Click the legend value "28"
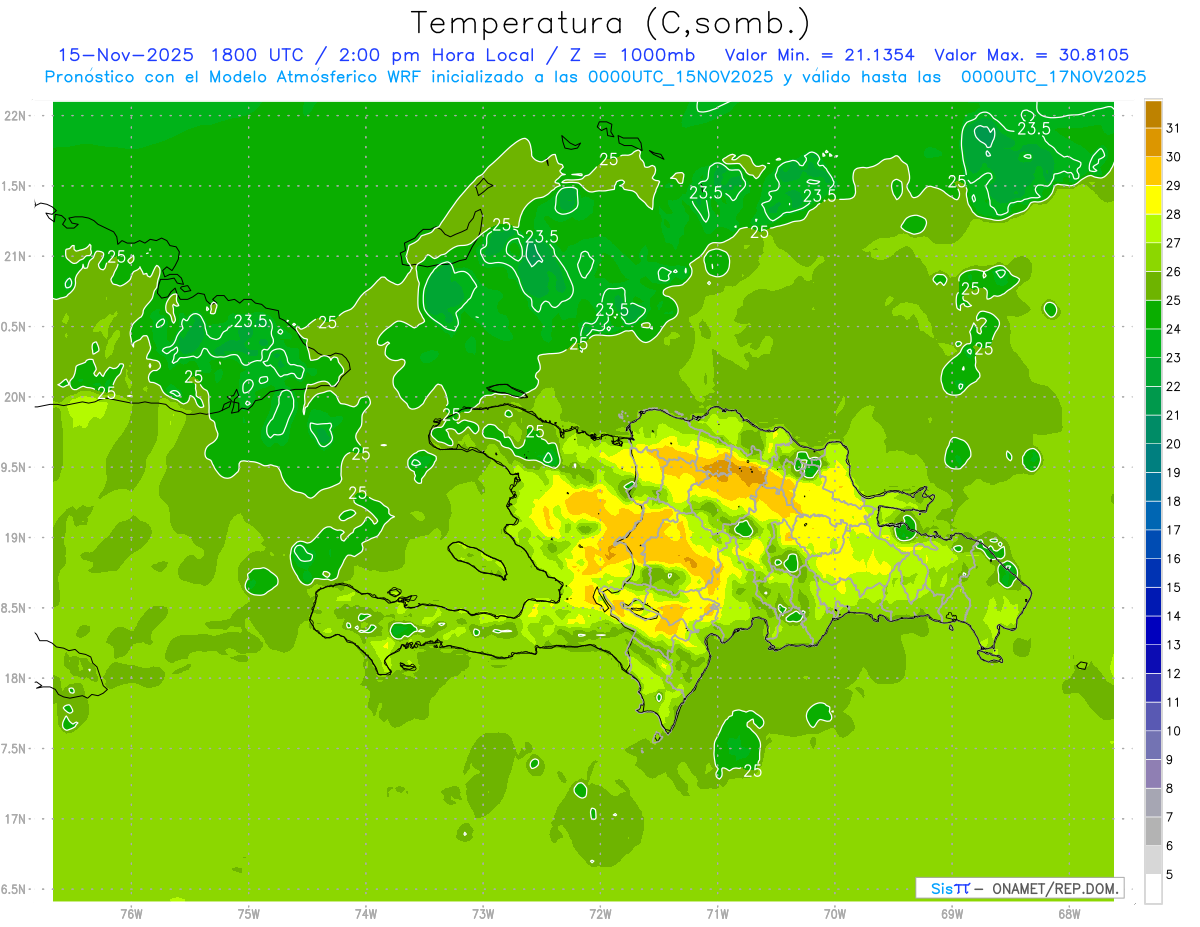This screenshot has height=927, width=1200. [x=1173, y=214]
